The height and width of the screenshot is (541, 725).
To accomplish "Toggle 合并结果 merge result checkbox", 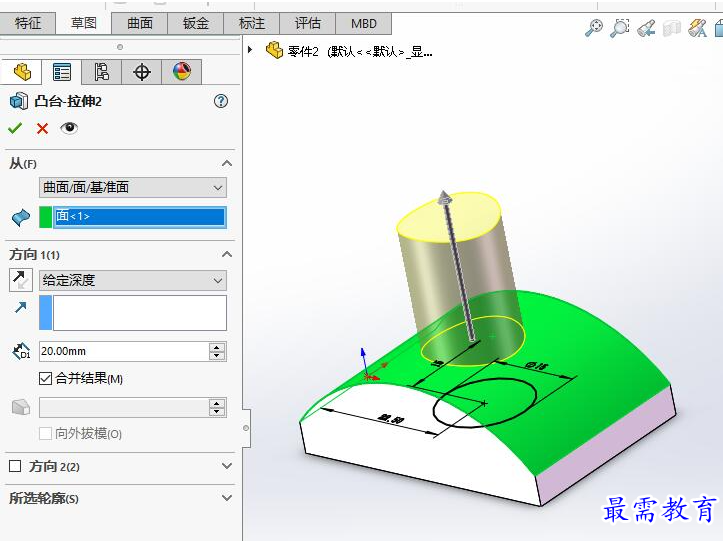I will [x=45, y=379].
